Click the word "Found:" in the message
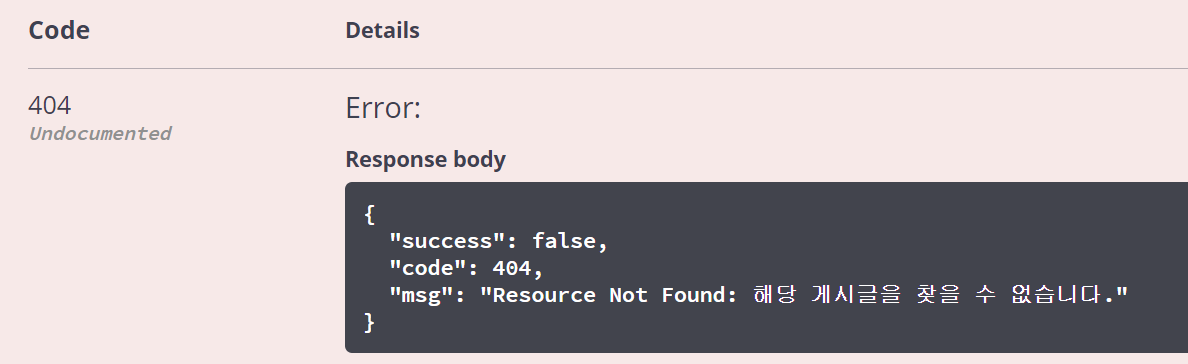The width and height of the screenshot is (1188, 364). coord(700,295)
